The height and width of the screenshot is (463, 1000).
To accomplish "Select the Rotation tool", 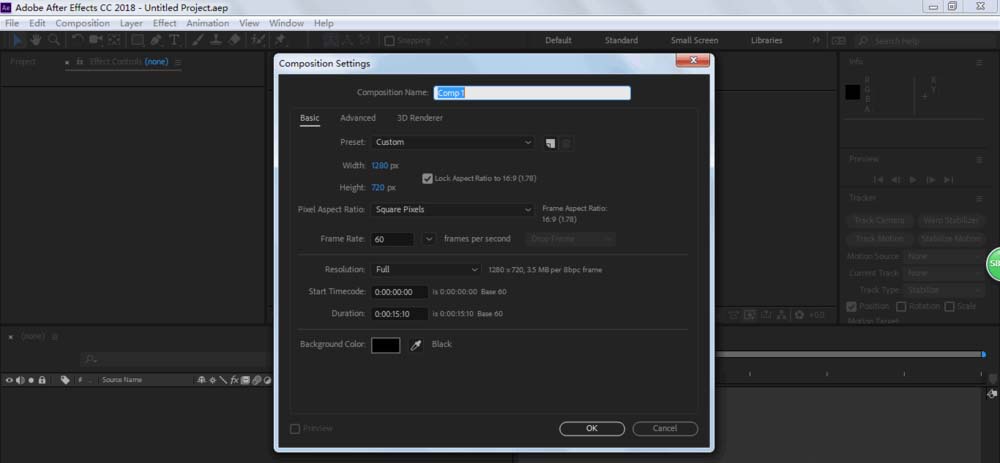I will (78, 40).
